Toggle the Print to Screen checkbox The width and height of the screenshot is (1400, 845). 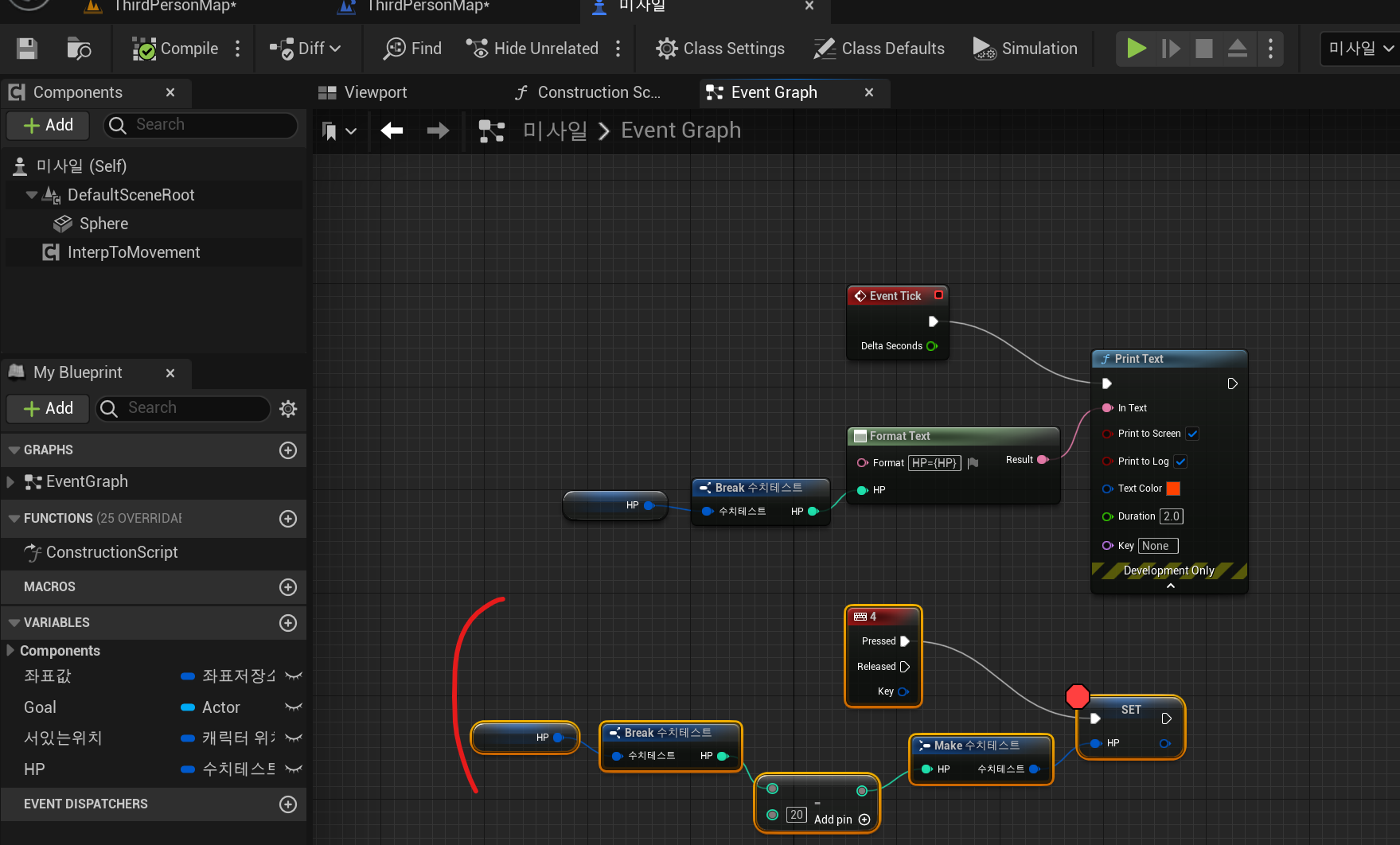(1192, 434)
